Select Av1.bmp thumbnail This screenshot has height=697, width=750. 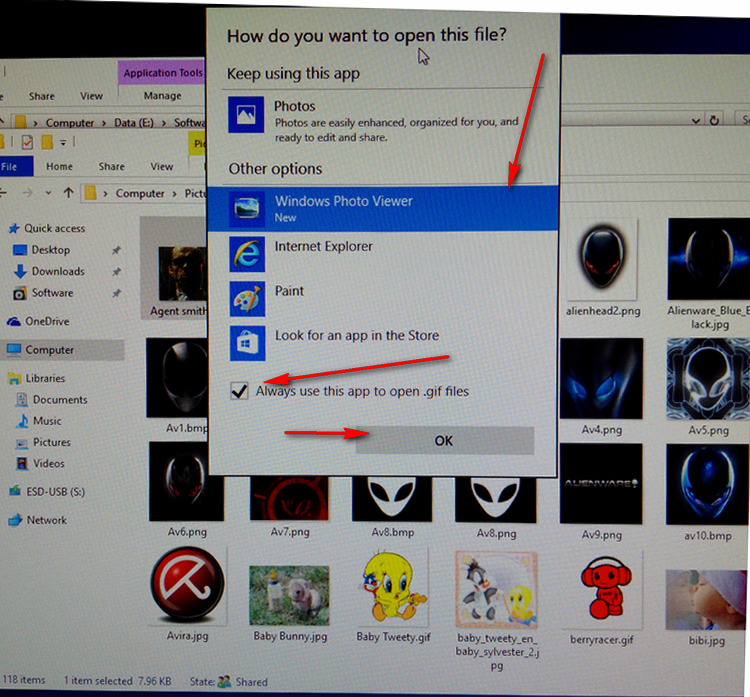177,377
